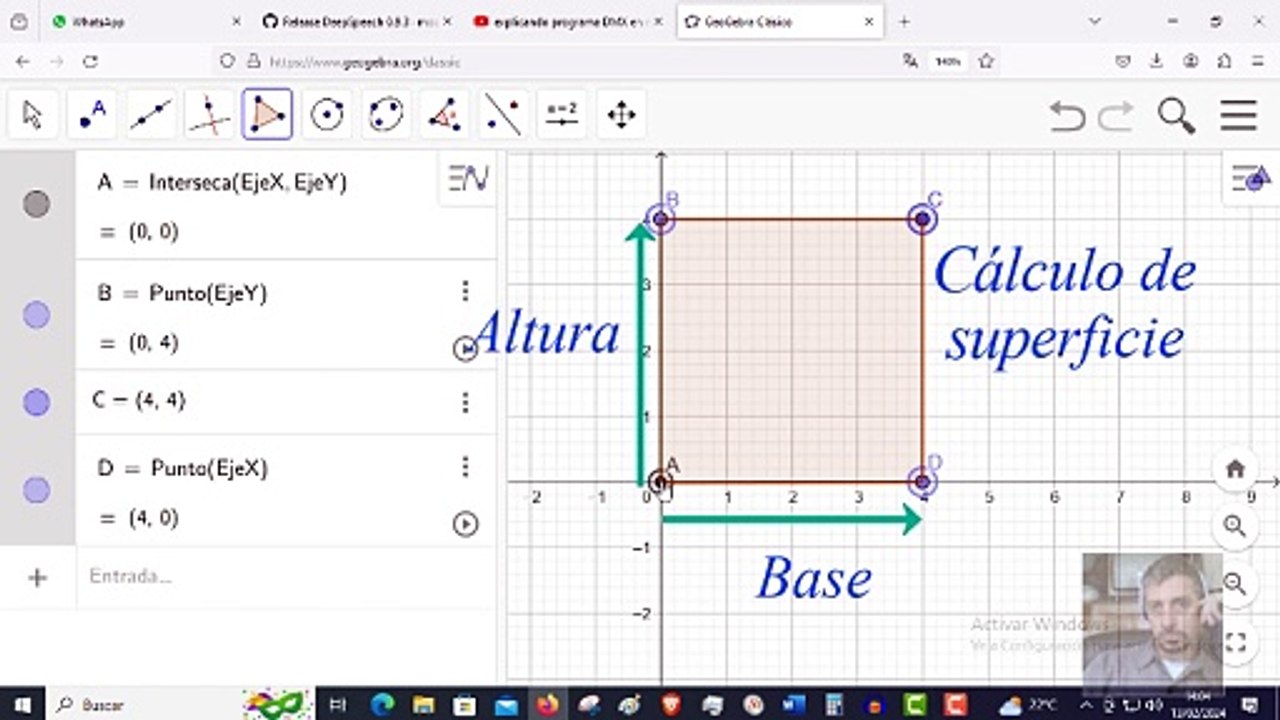Click the Windows Buscar search box
Screen dimensions: 1280x720
pyautogui.click(x=180, y=704)
